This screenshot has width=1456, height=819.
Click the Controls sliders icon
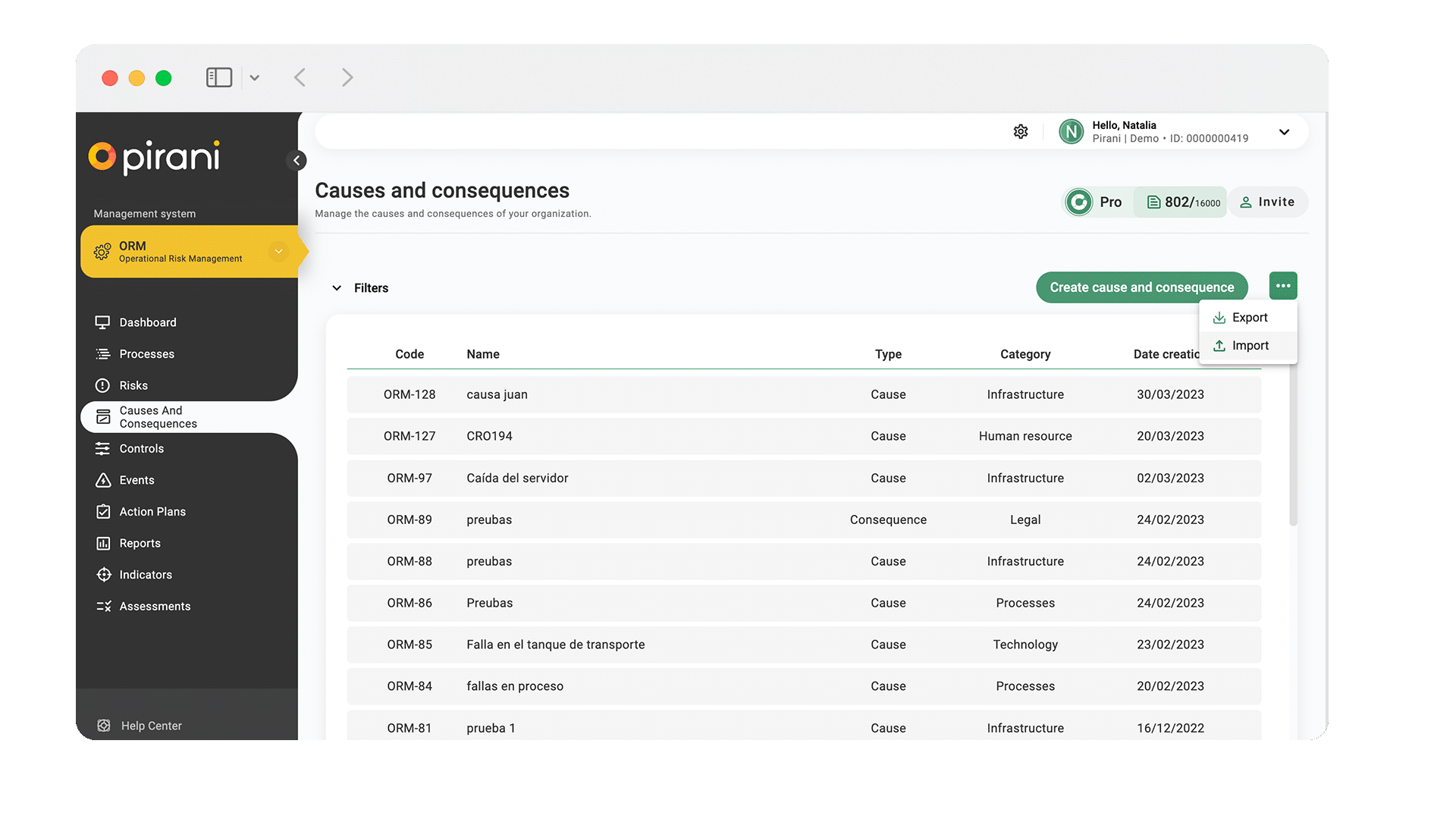pyautogui.click(x=103, y=449)
